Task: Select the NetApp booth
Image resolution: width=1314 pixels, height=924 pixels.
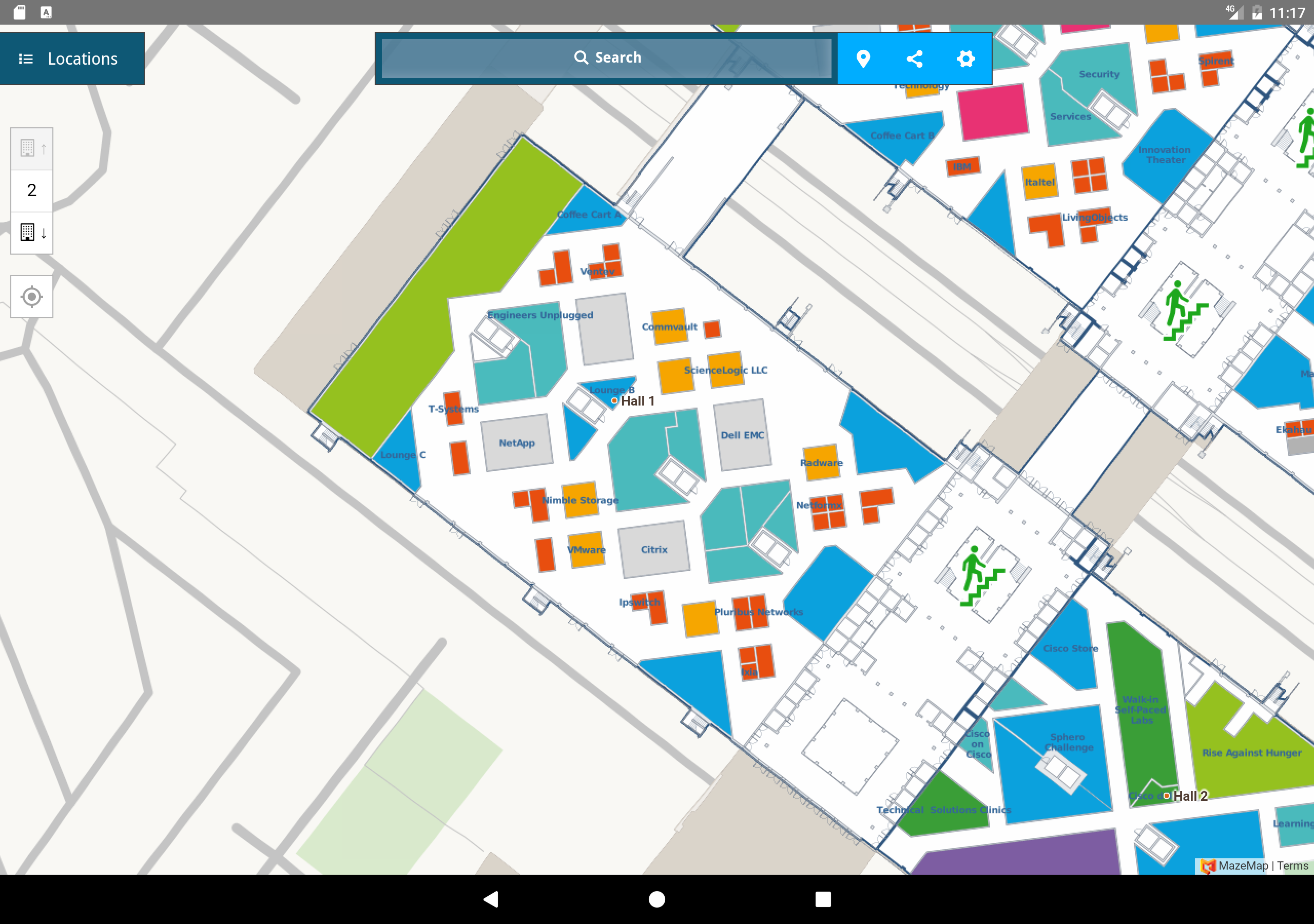Action: (517, 442)
